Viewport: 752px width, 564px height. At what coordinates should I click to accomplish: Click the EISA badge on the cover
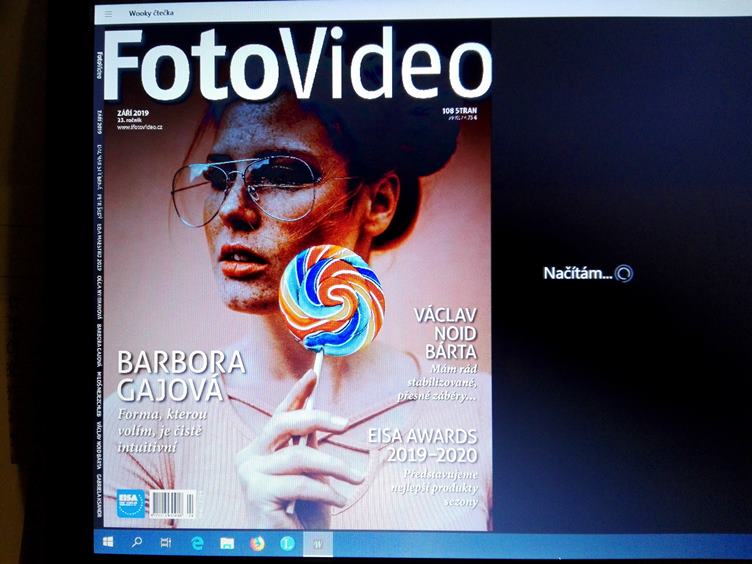131,503
